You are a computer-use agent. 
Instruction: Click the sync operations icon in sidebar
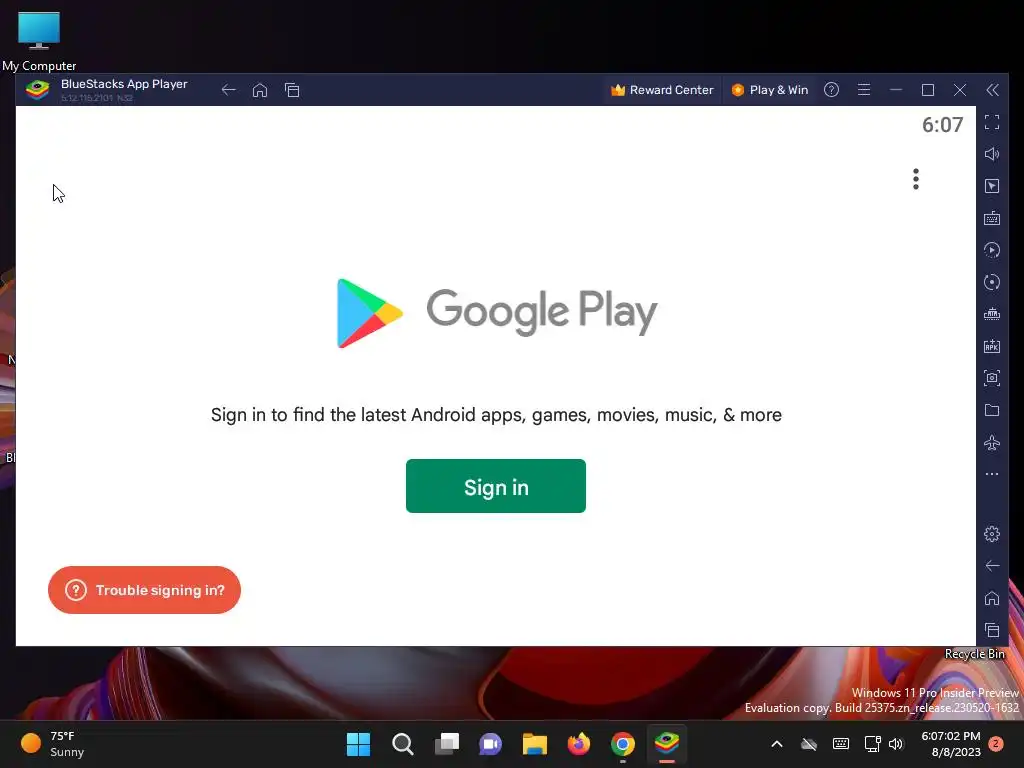click(991, 282)
